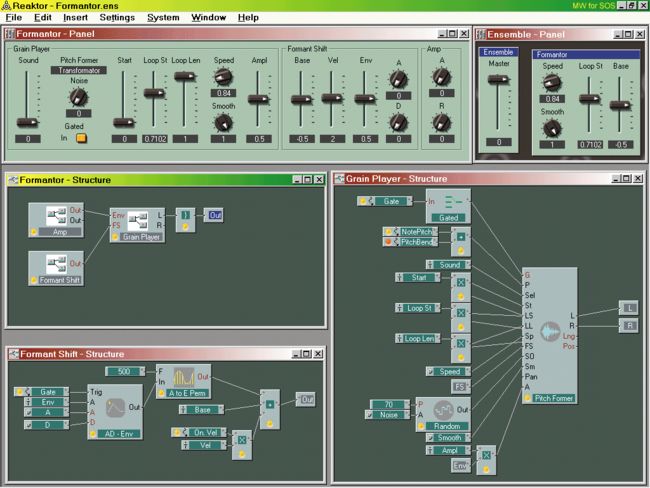Screen dimensions: 650x488
Task: Select the Ampl module in Grain Player Structure
Action: pyautogui.click(x=449, y=450)
